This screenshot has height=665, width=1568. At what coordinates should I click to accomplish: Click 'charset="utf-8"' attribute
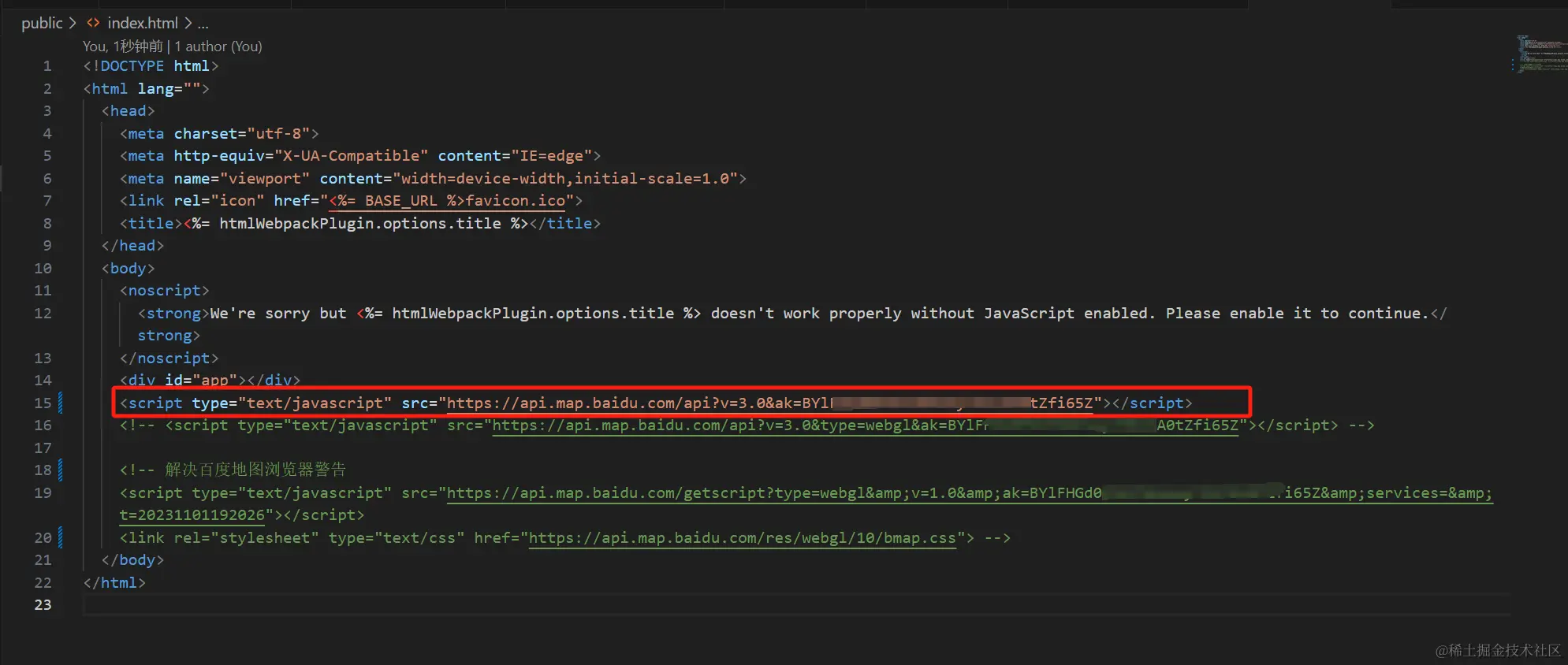pos(242,134)
